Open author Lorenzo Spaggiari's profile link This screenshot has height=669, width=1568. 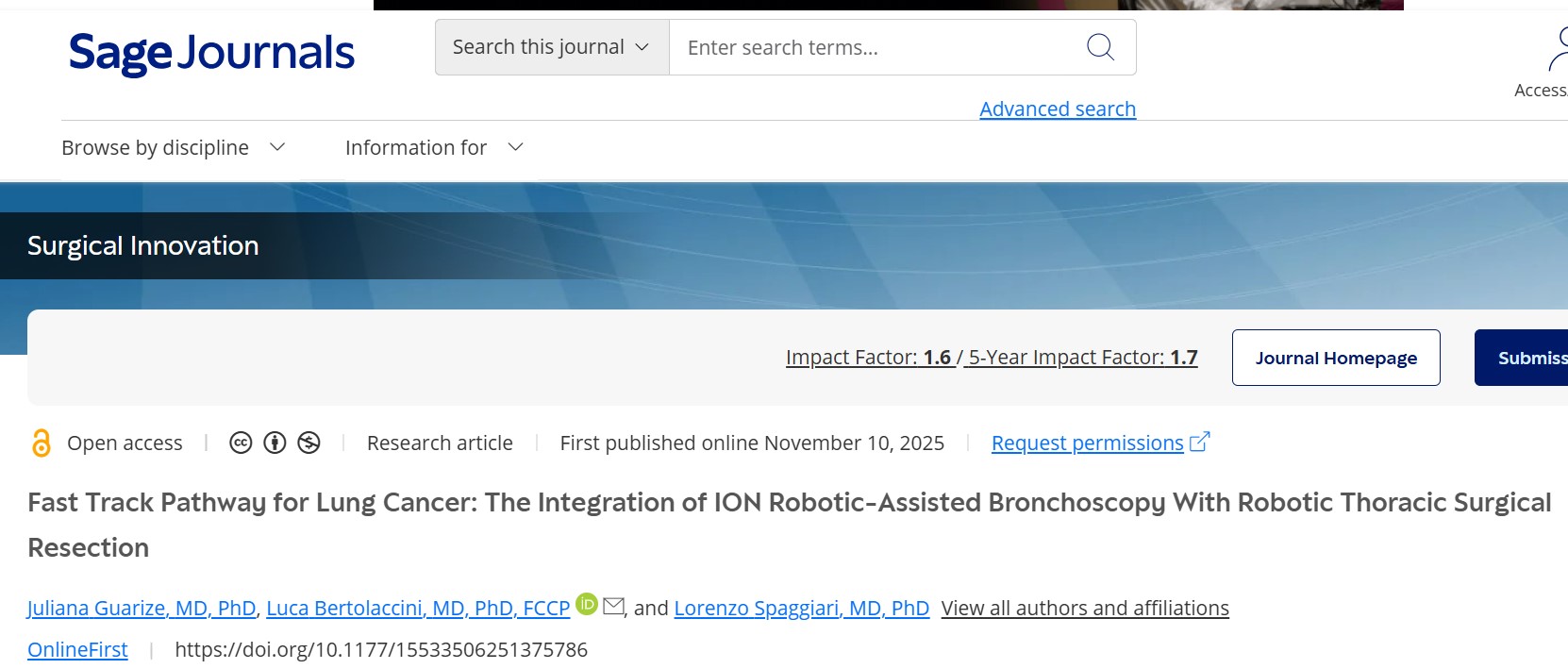801,608
